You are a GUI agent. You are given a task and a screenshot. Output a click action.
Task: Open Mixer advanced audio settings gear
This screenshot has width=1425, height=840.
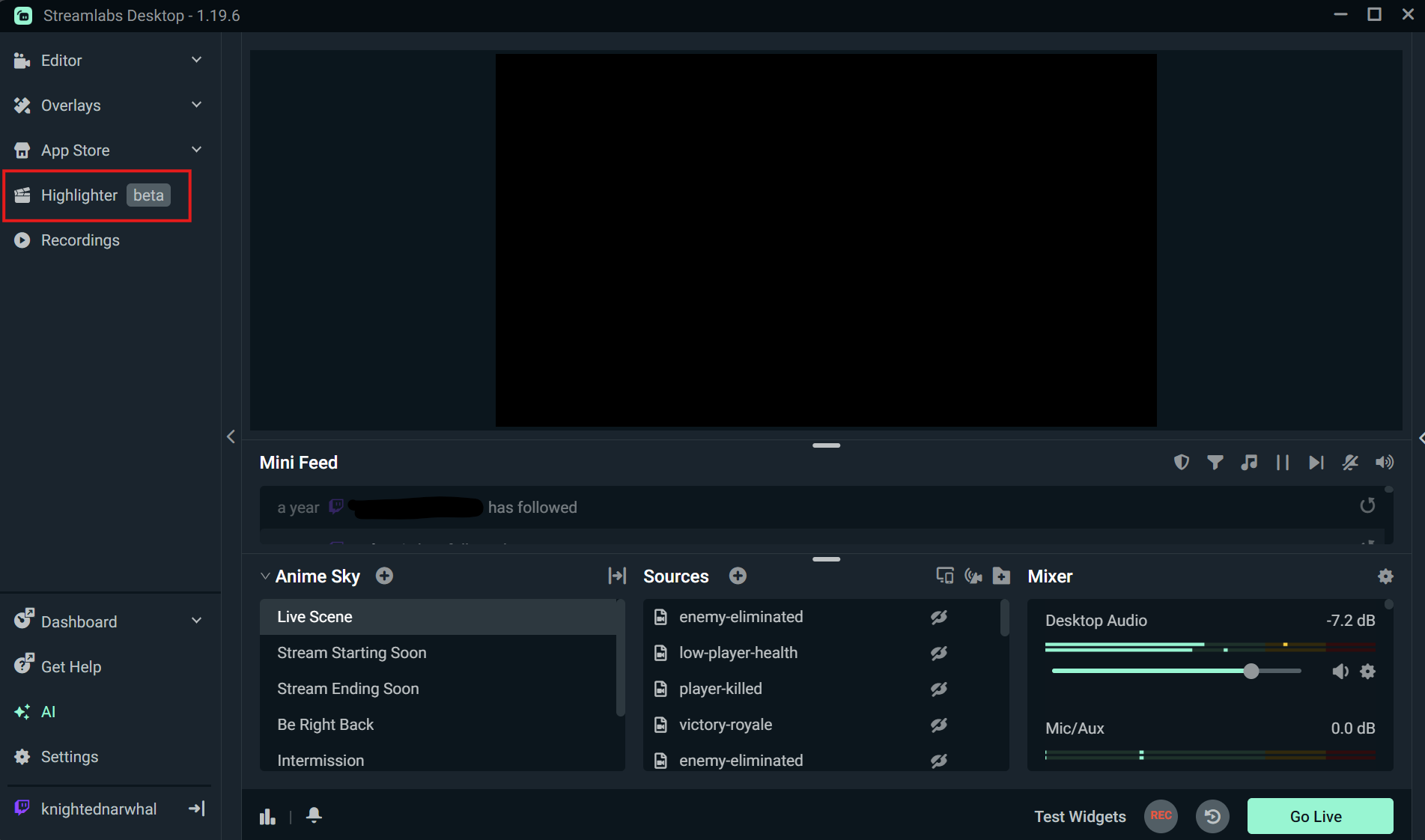tap(1385, 576)
